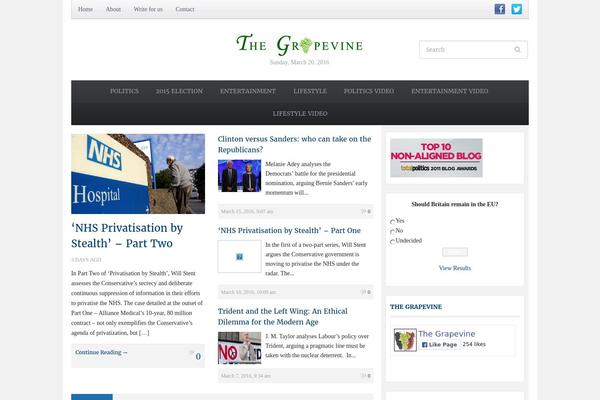Screen dimensions: 600x400
Task: Open the Lifestyle Video section
Action: pos(300,114)
